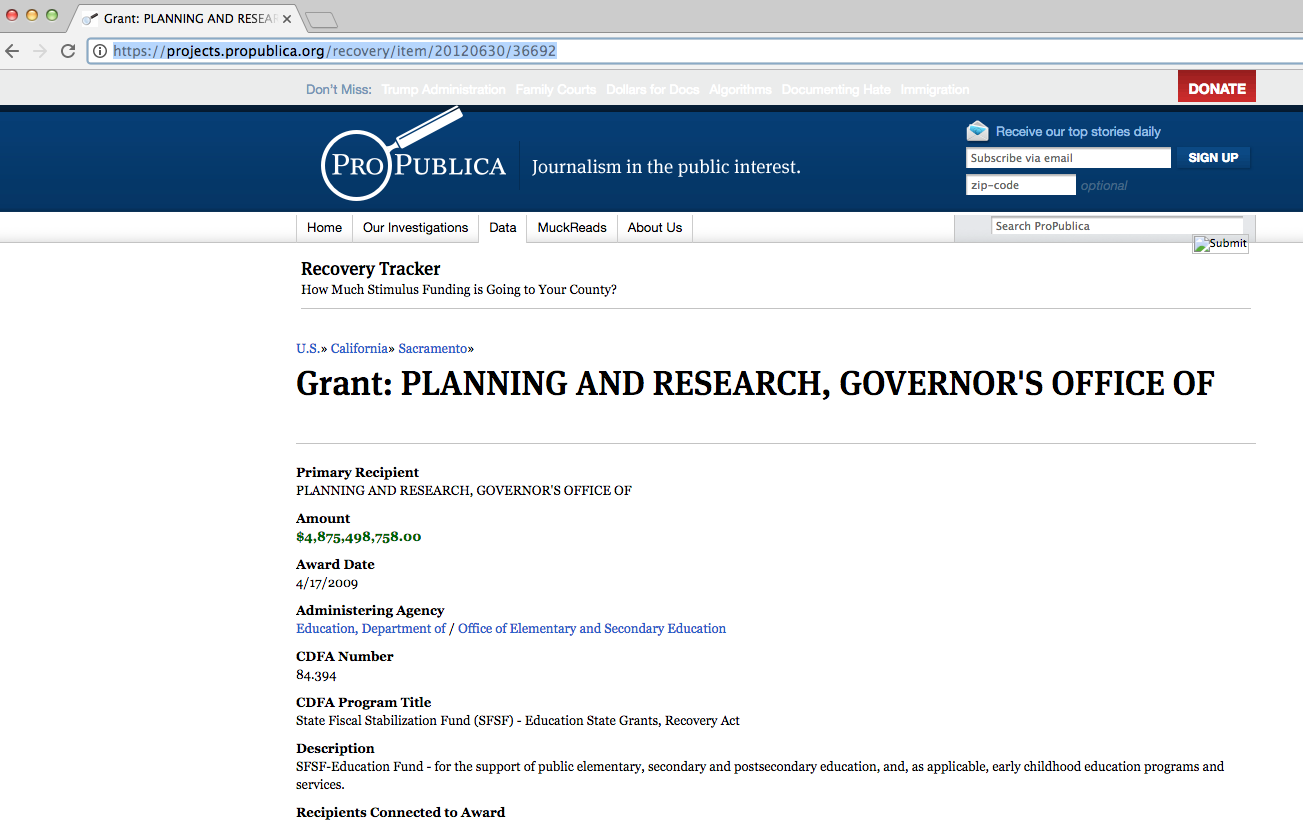The height and width of the screenshot is (835, 1303).
Task: Reload the page with the refresh icon
Action: [68, 51]
